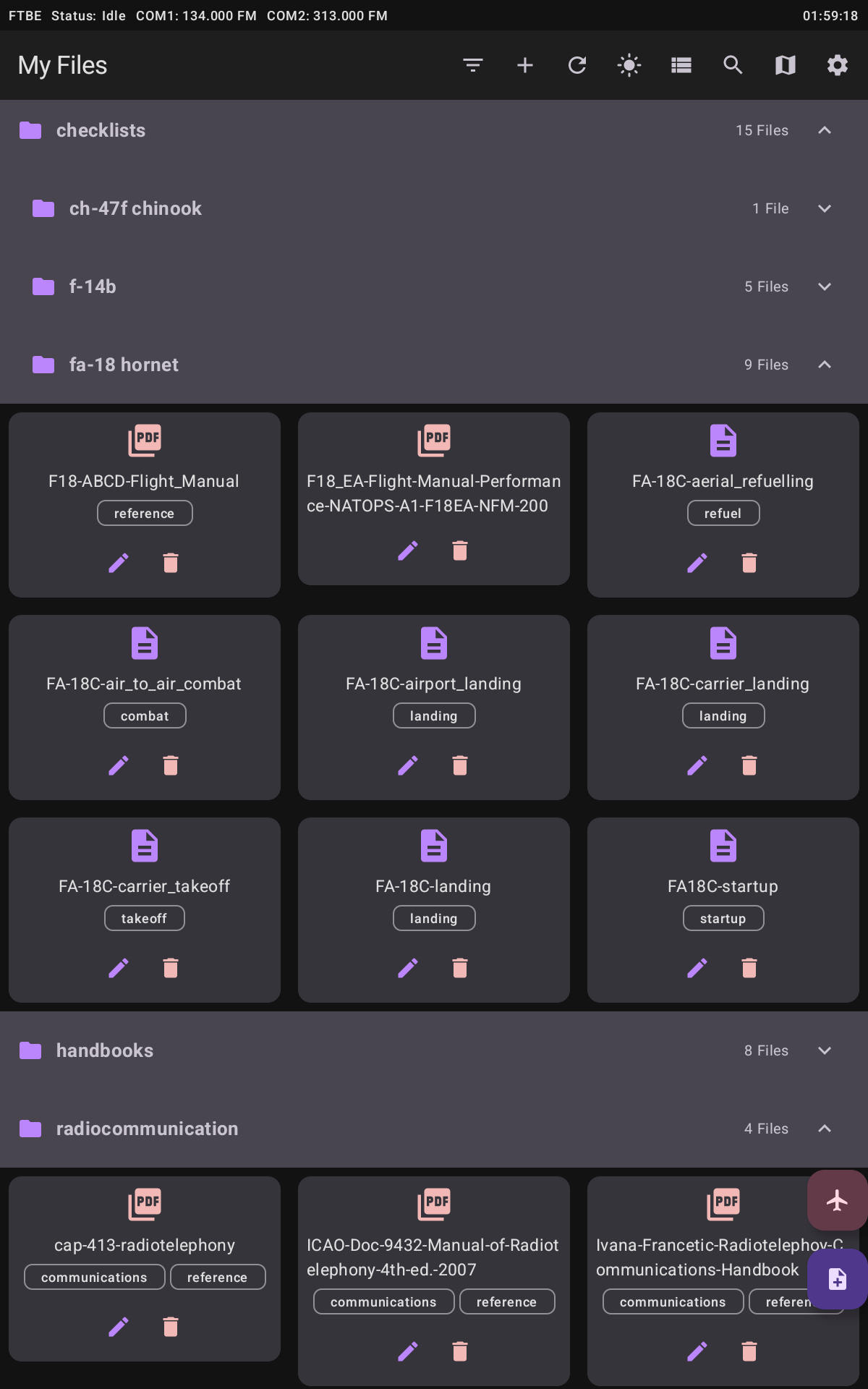
Task: Select the landing tag on FA-18C-carrier_landing
Action: (x=723, y=715)
